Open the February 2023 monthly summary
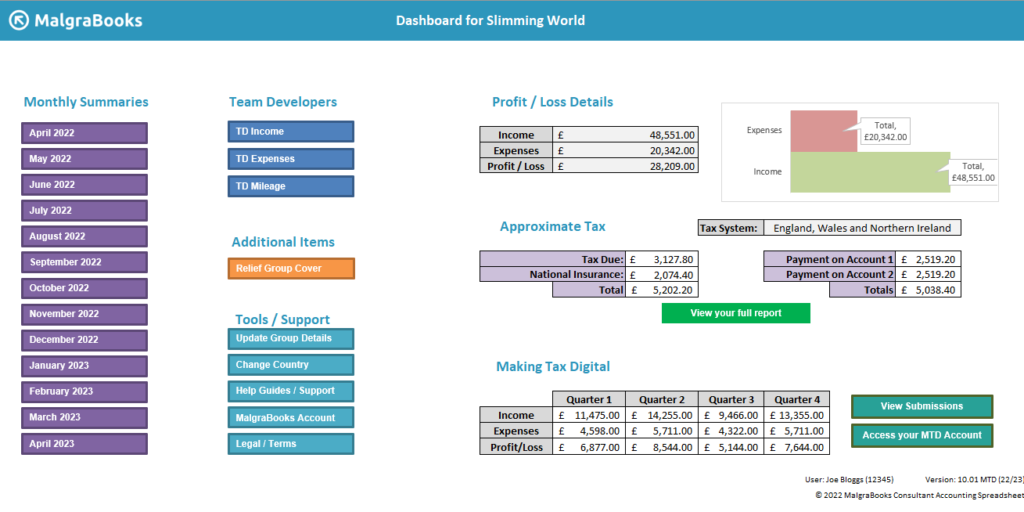This screenshot has height=512, width=1024. (x=84, y=391)
